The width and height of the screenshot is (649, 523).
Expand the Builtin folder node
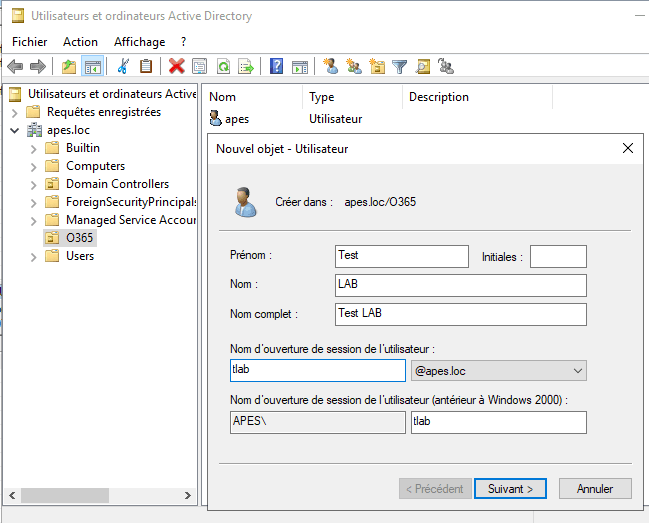(33, 148)
